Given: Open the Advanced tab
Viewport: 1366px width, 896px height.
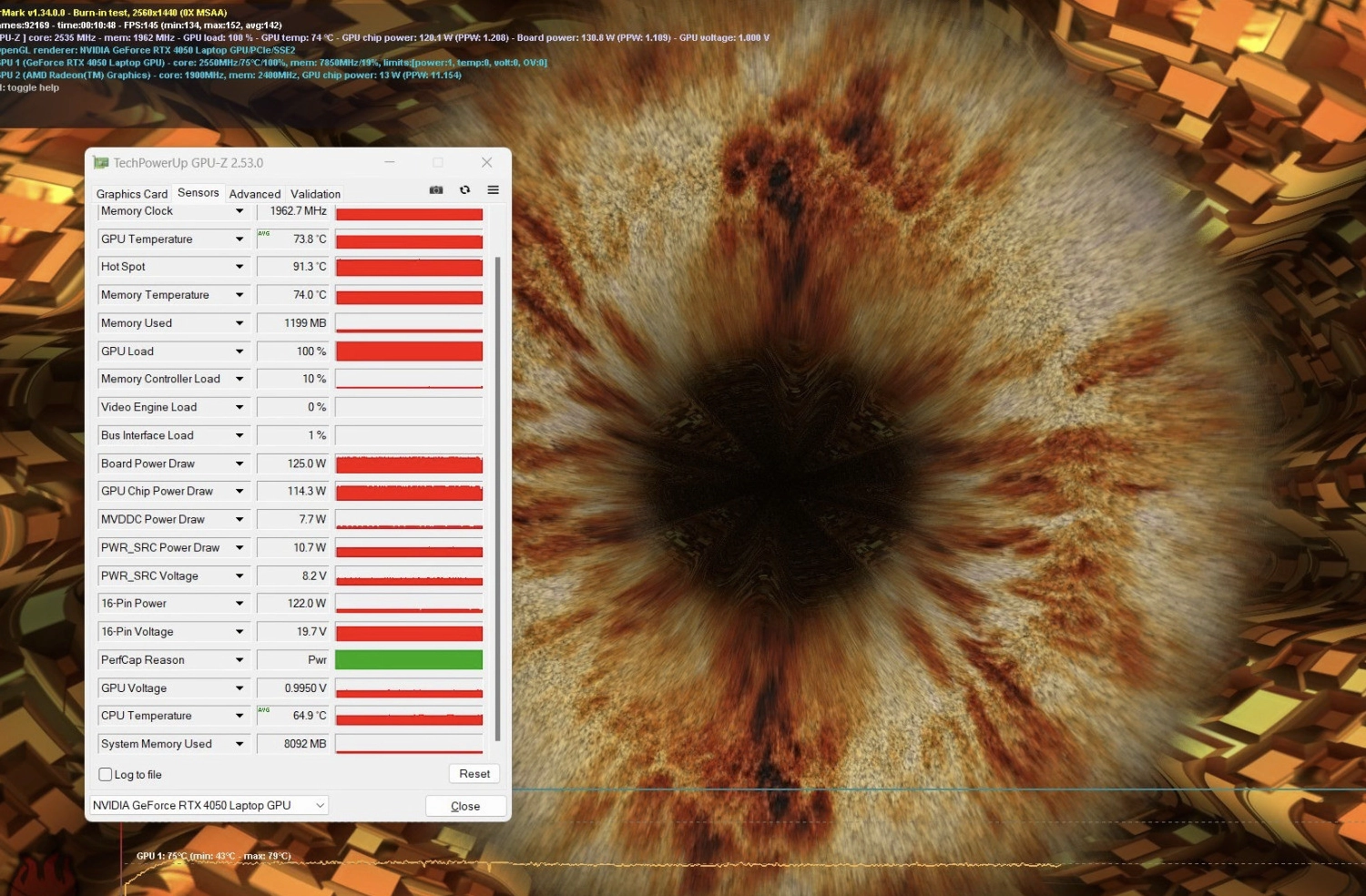Looking at the screenshot, I should tap(255, 194).
